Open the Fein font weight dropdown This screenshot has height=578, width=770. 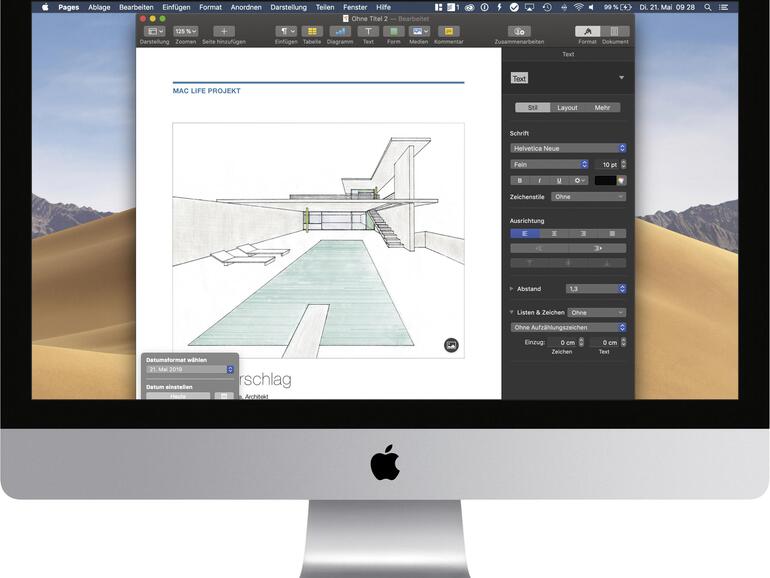coord(549,165)
